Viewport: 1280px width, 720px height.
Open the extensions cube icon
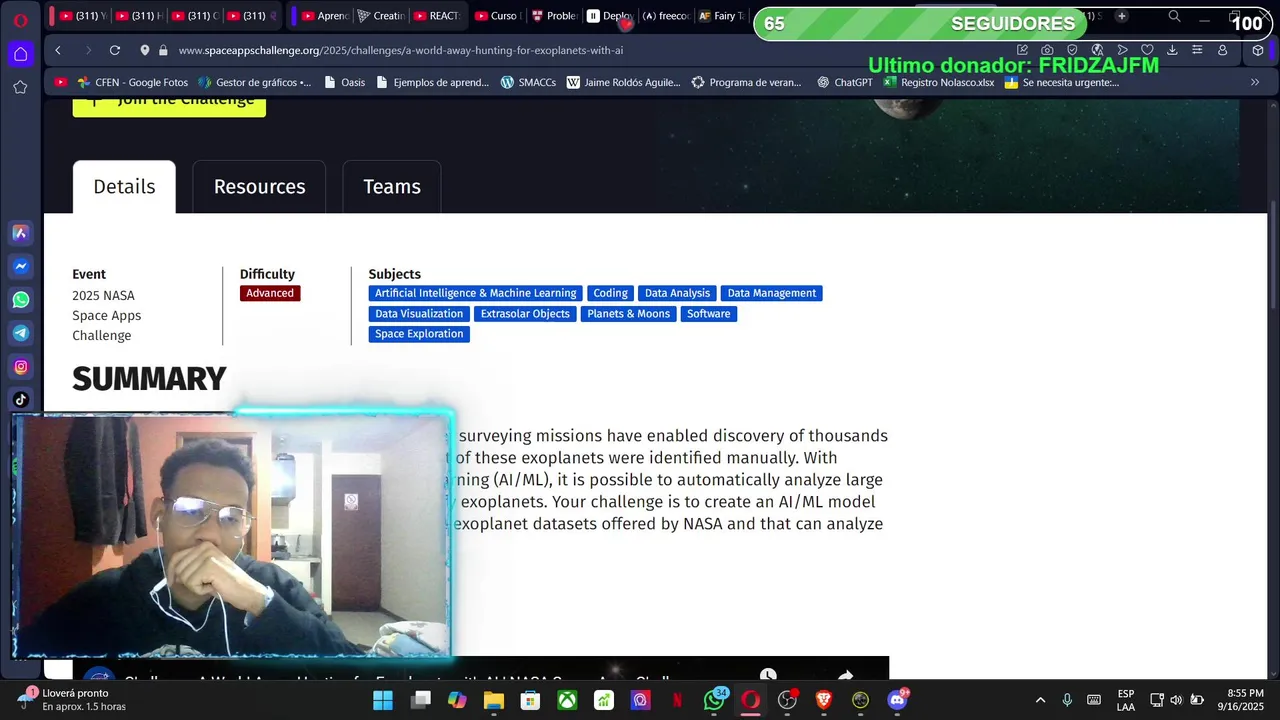[1258, 50]
